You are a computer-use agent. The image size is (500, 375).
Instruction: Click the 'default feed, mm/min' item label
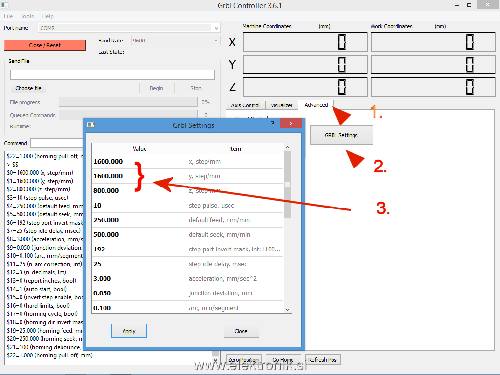pyautogui.click(x=219, y=220)
